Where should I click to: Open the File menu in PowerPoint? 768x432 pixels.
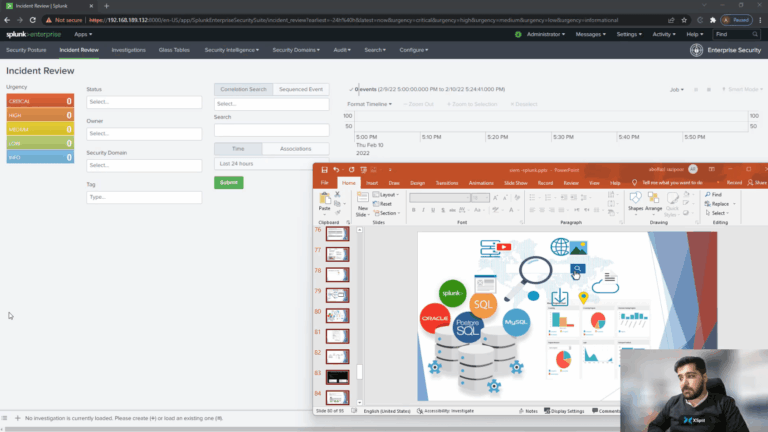pyautogui.click(x=324, y=183)
